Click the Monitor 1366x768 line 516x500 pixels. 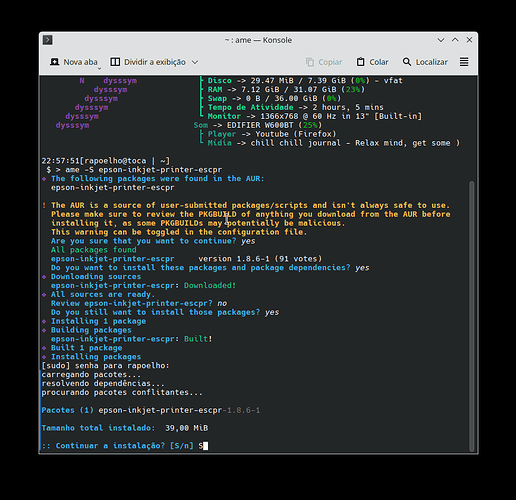(315, 116)
